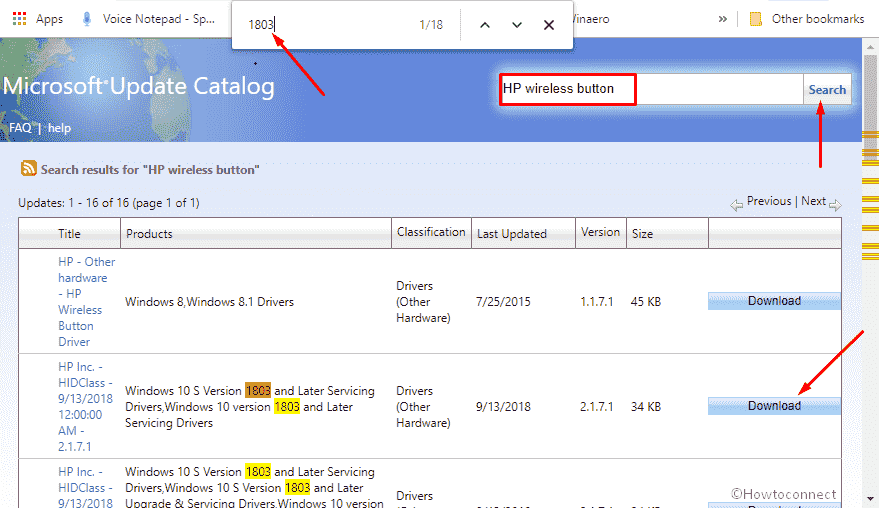The height and width of the screenshot is (508, 879).
Task: Click the RSS feed icon
Action: 29,168
